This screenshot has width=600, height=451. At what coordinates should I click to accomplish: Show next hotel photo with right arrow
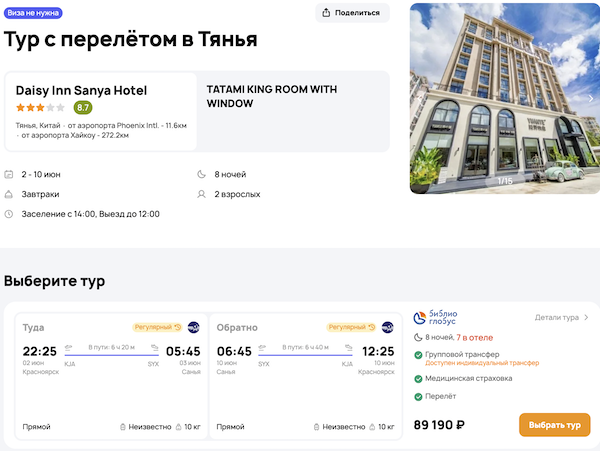click(590, 98)
